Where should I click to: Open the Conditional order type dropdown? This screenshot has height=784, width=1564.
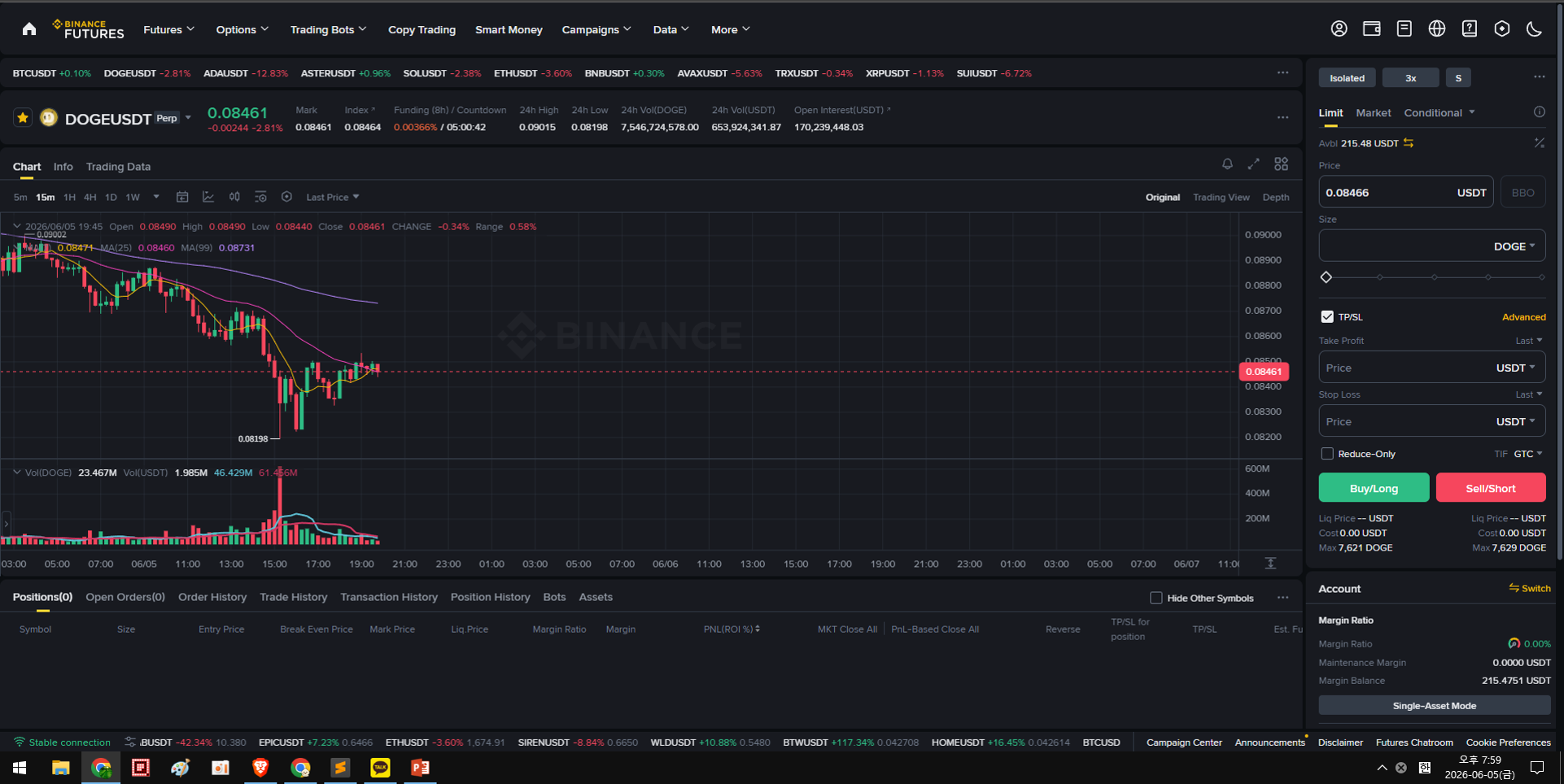[x=1439, y=113]
